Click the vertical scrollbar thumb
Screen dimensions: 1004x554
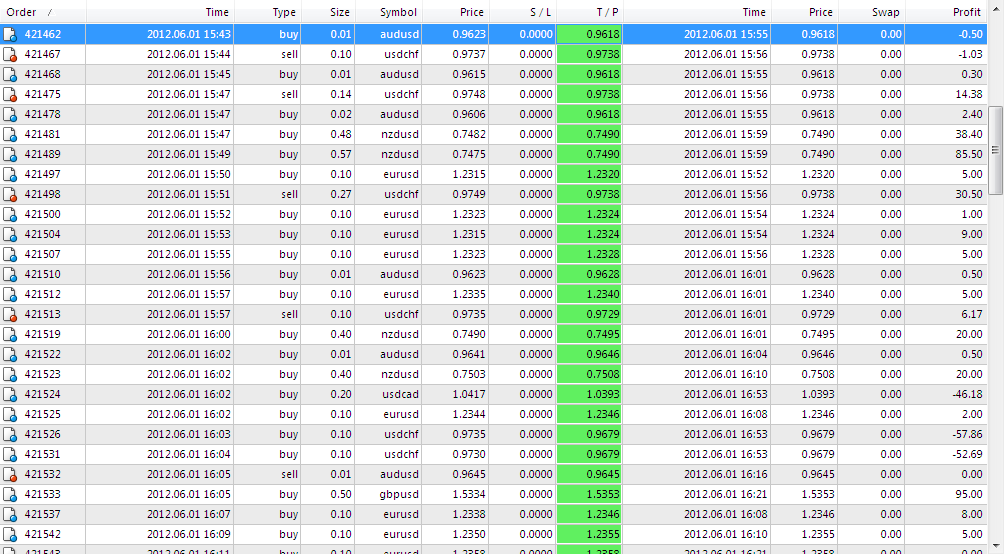(995, 151)
